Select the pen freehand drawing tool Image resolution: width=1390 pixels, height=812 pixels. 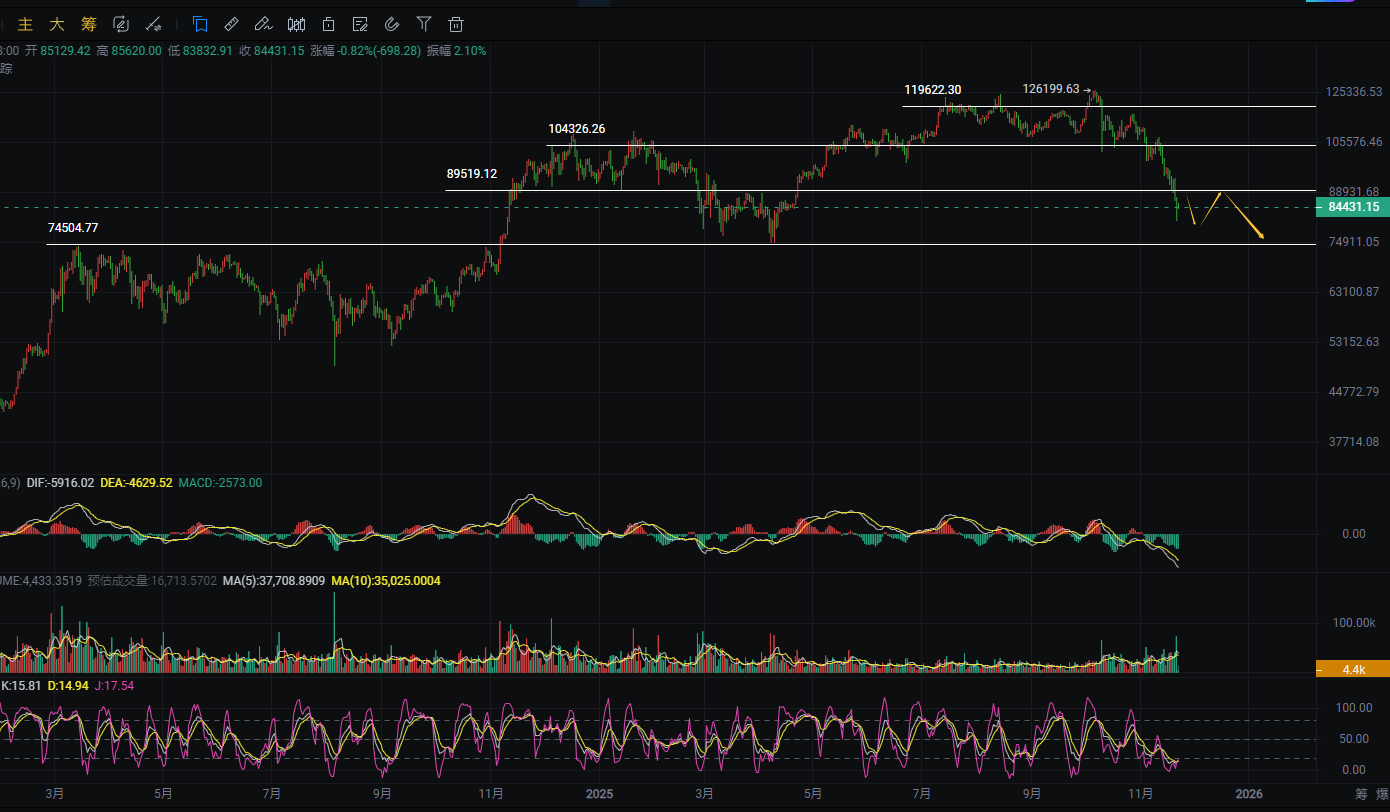click(x=263, y=24)
